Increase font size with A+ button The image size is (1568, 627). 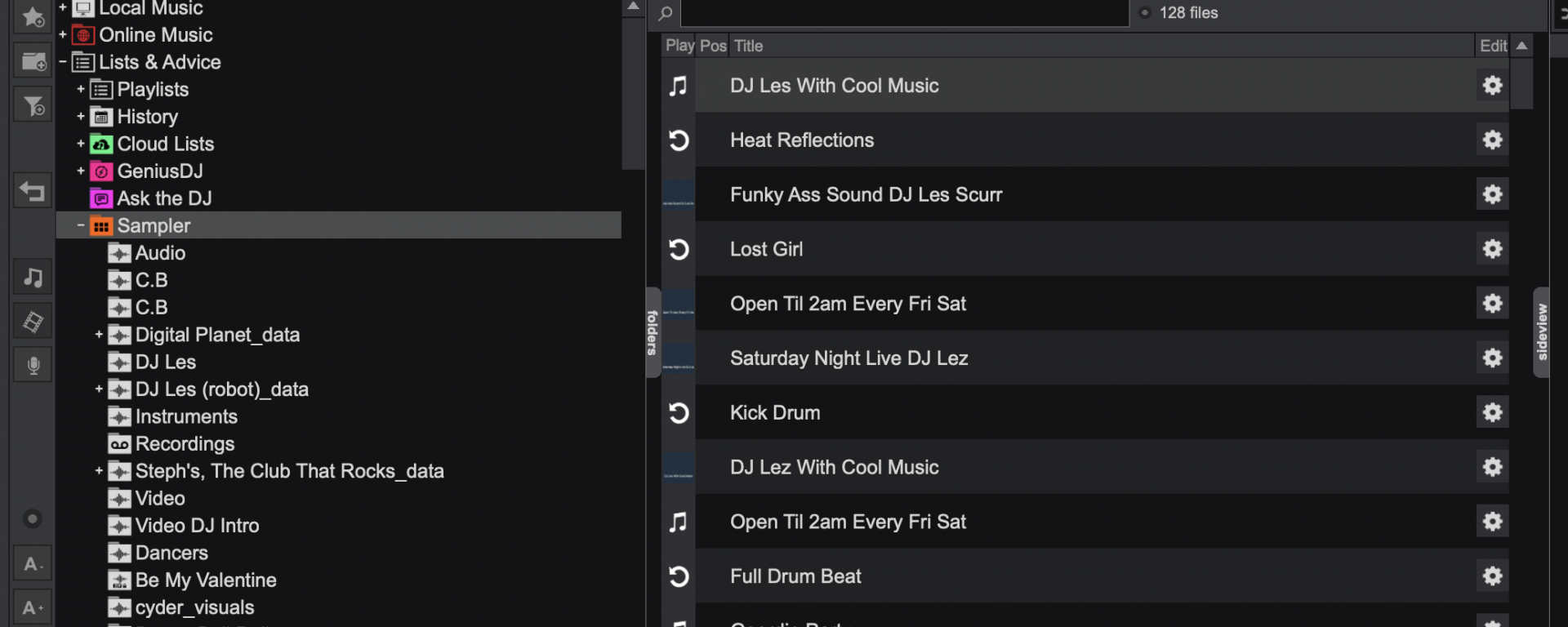(33, 608)
